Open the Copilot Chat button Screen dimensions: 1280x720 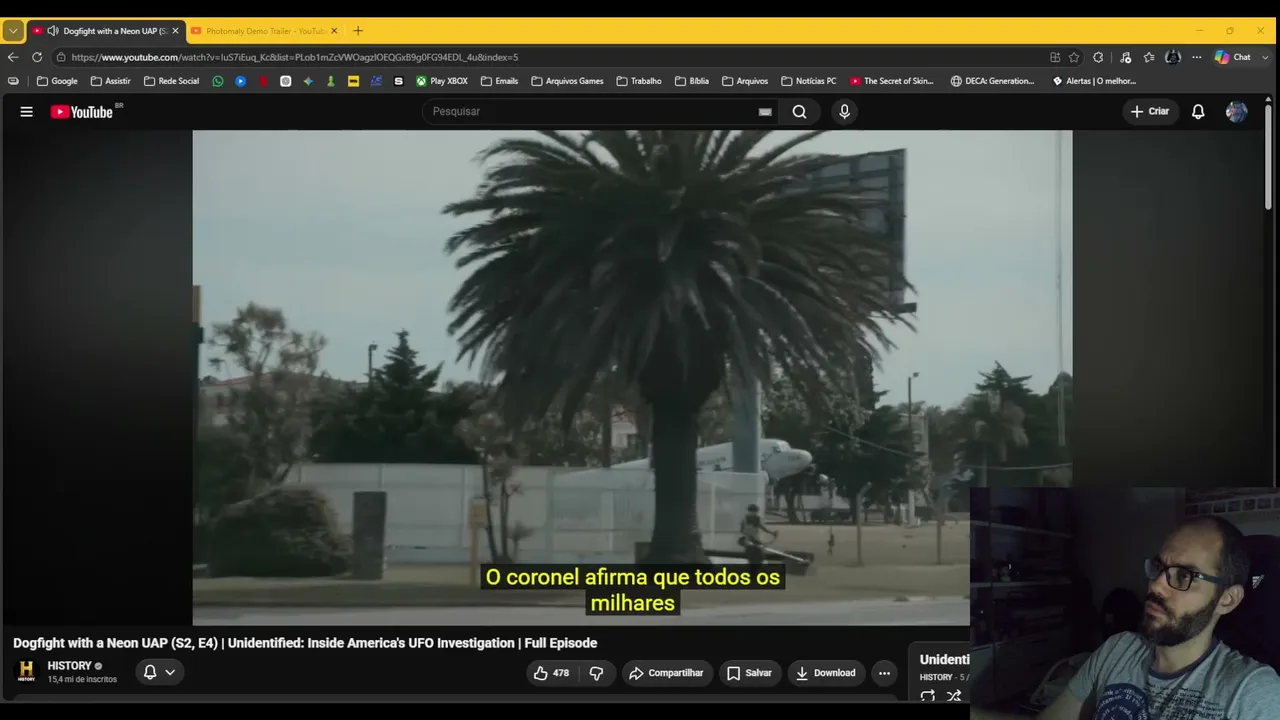(x=1233, y=57)
